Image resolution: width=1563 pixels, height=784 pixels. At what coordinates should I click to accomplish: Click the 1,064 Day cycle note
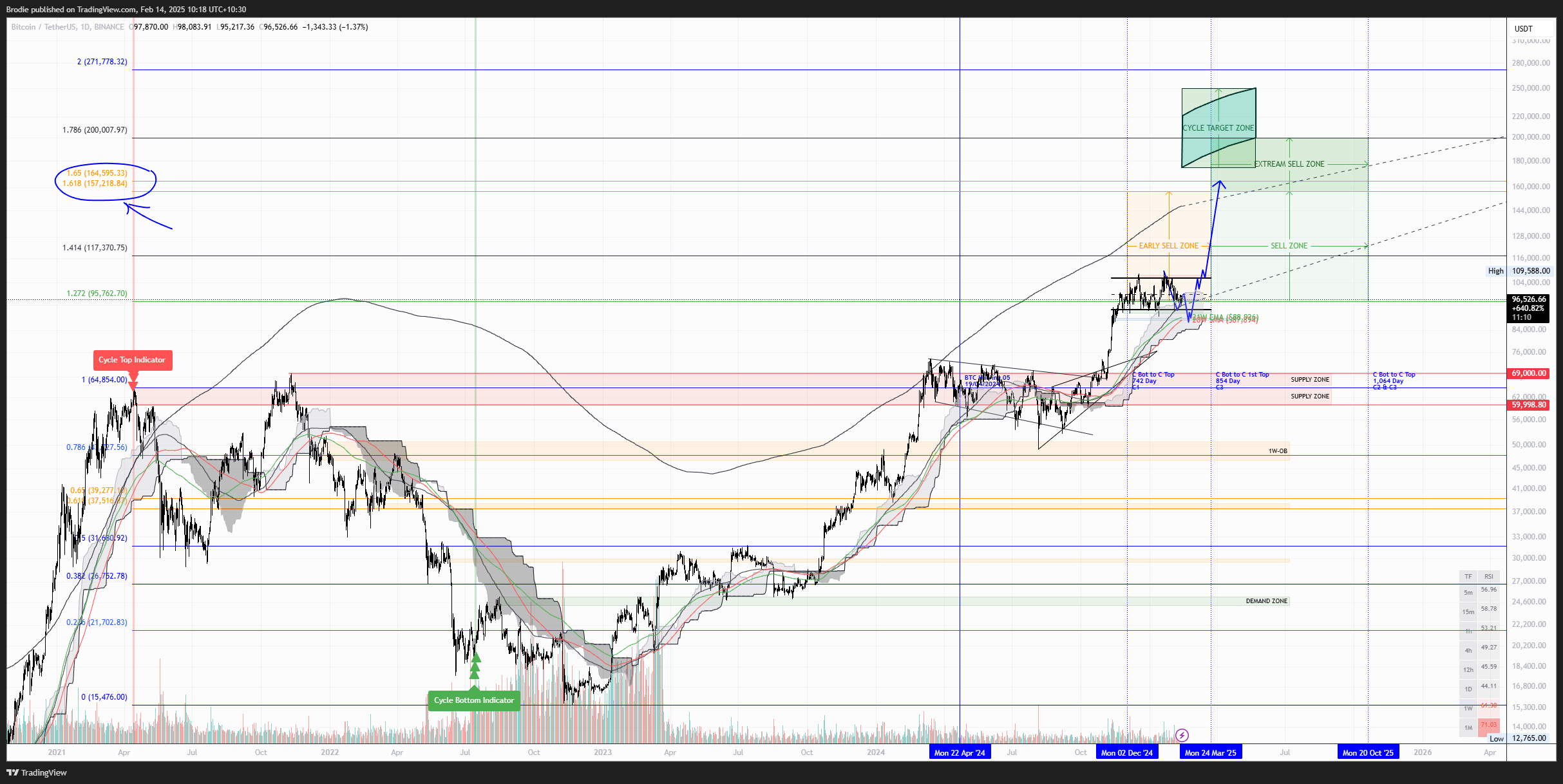click(1388, 381)
